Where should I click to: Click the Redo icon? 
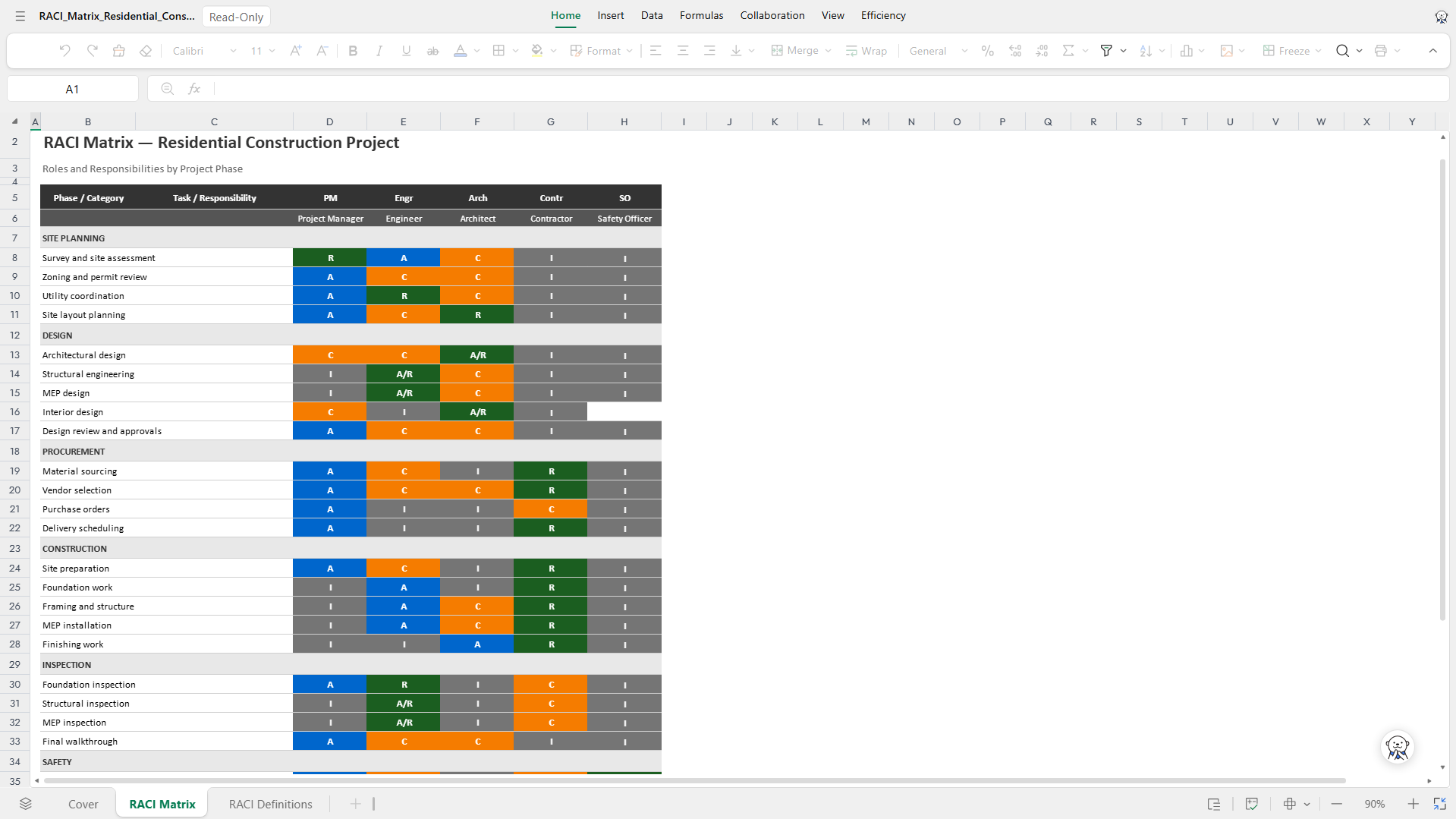[92, 51]
